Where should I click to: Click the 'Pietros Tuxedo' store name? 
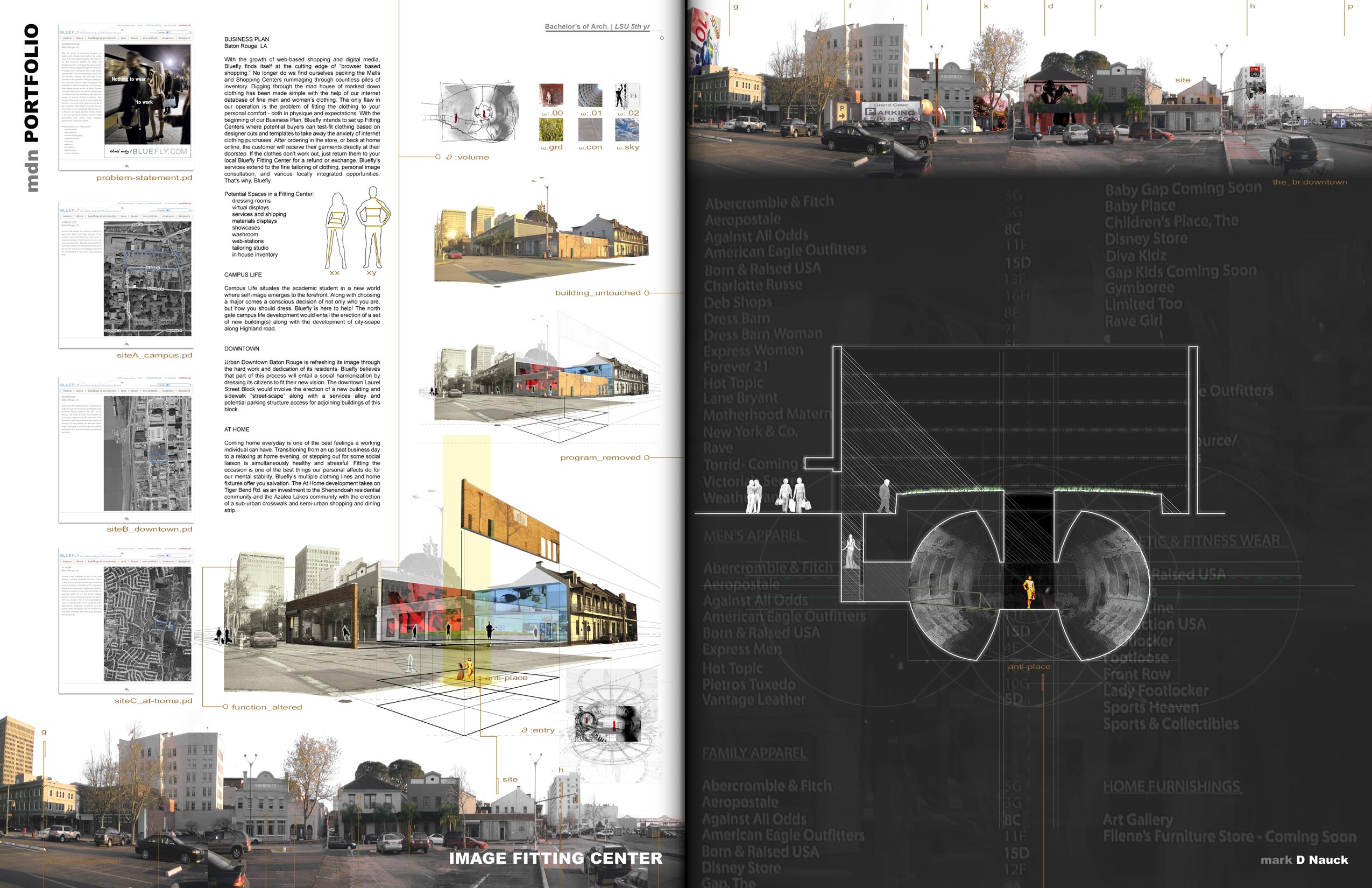point(749,685)
